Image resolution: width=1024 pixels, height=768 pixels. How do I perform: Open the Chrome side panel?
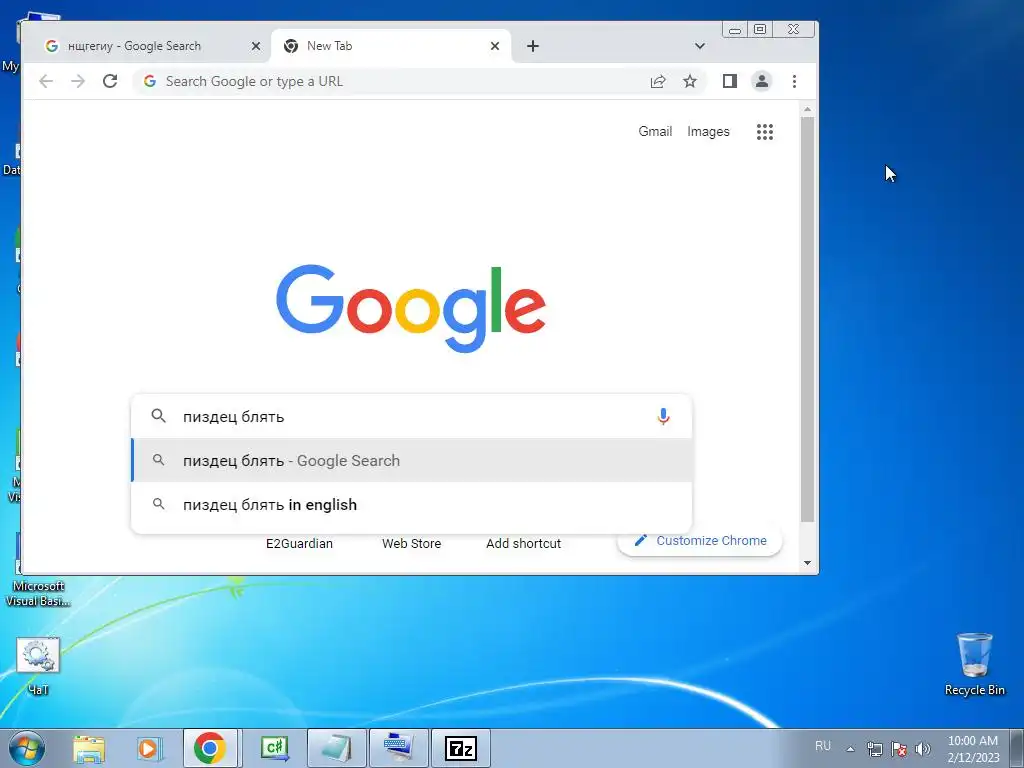click(729, 81)
